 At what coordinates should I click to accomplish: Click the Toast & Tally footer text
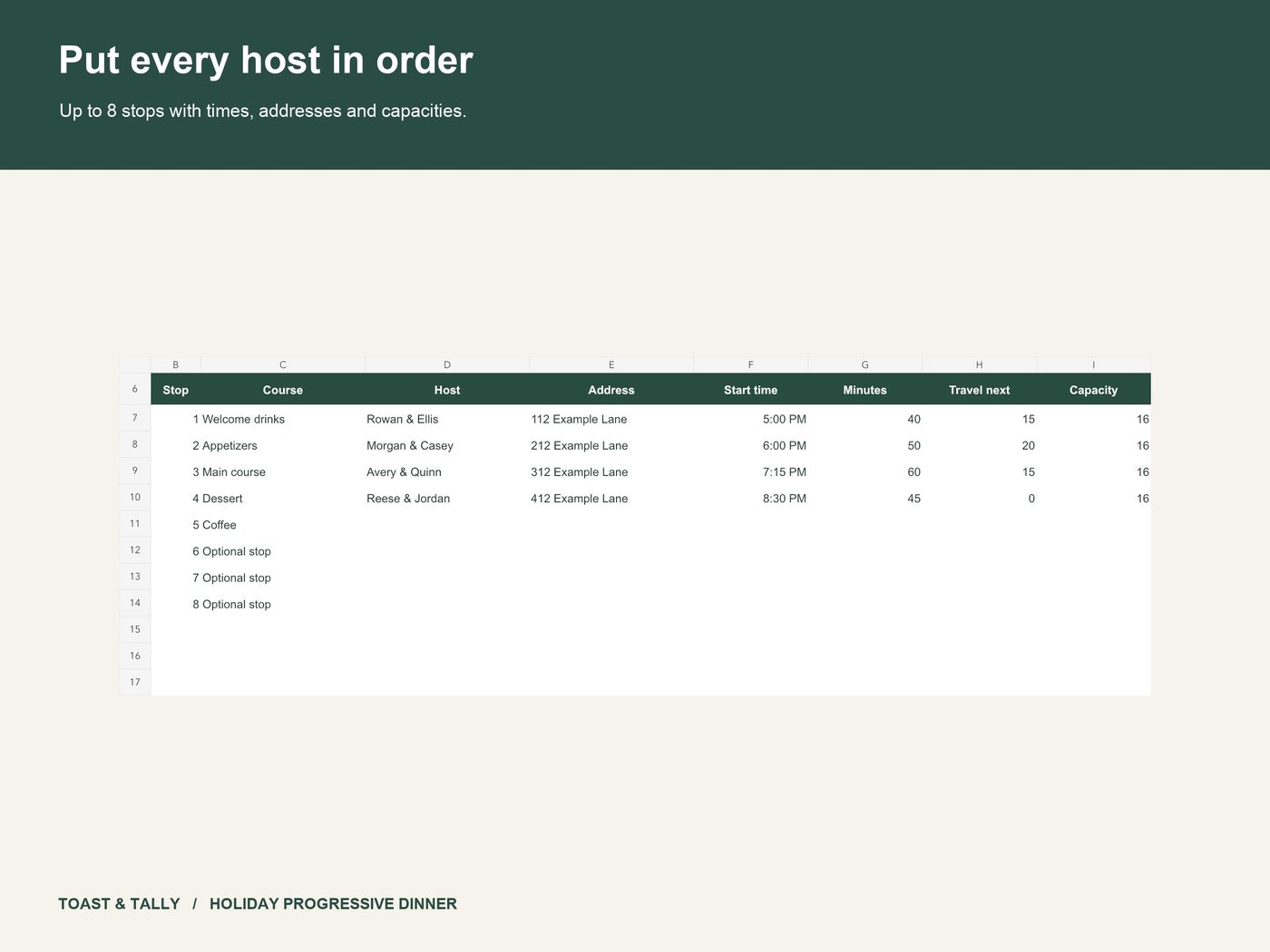pyautogui.click(x=119, y=904)
